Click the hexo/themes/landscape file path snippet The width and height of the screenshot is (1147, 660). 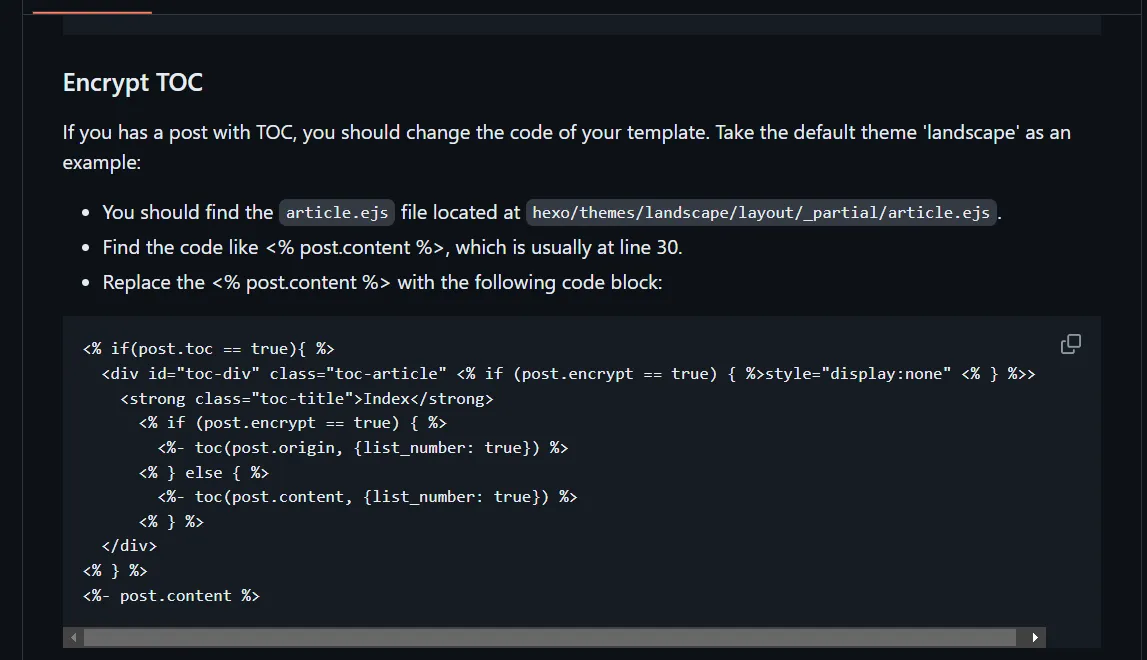(x=761, y=213)
